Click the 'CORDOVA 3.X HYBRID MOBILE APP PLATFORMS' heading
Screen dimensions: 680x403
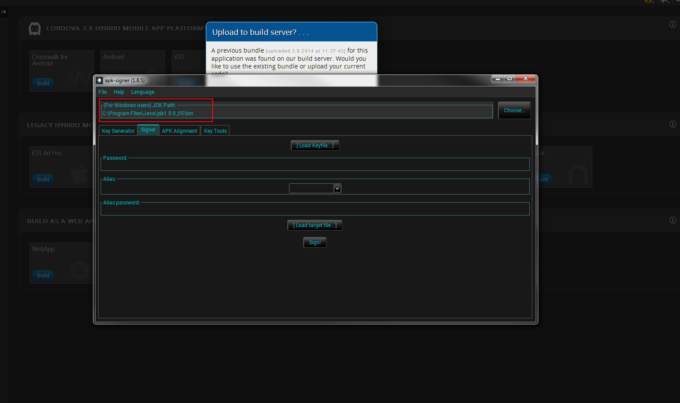point(125,28)
